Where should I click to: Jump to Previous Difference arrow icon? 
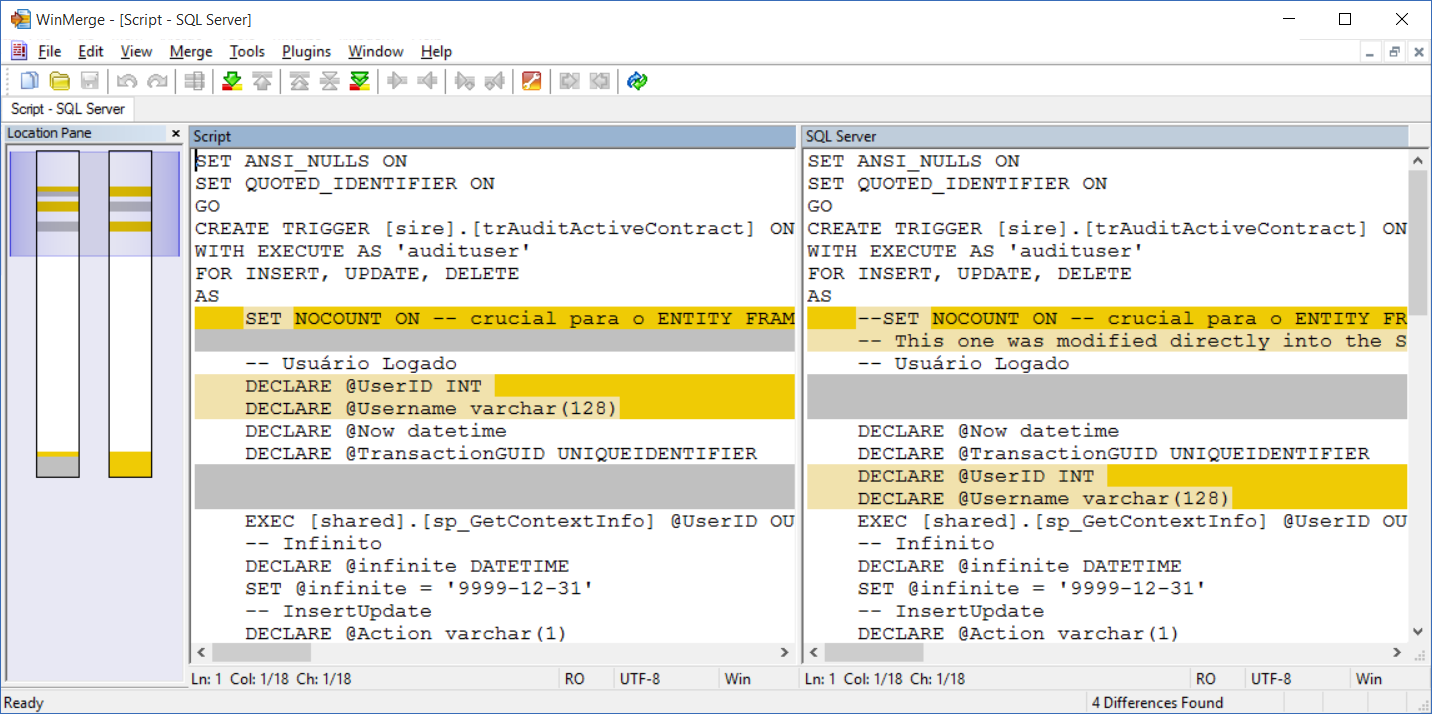coord(262,82)
